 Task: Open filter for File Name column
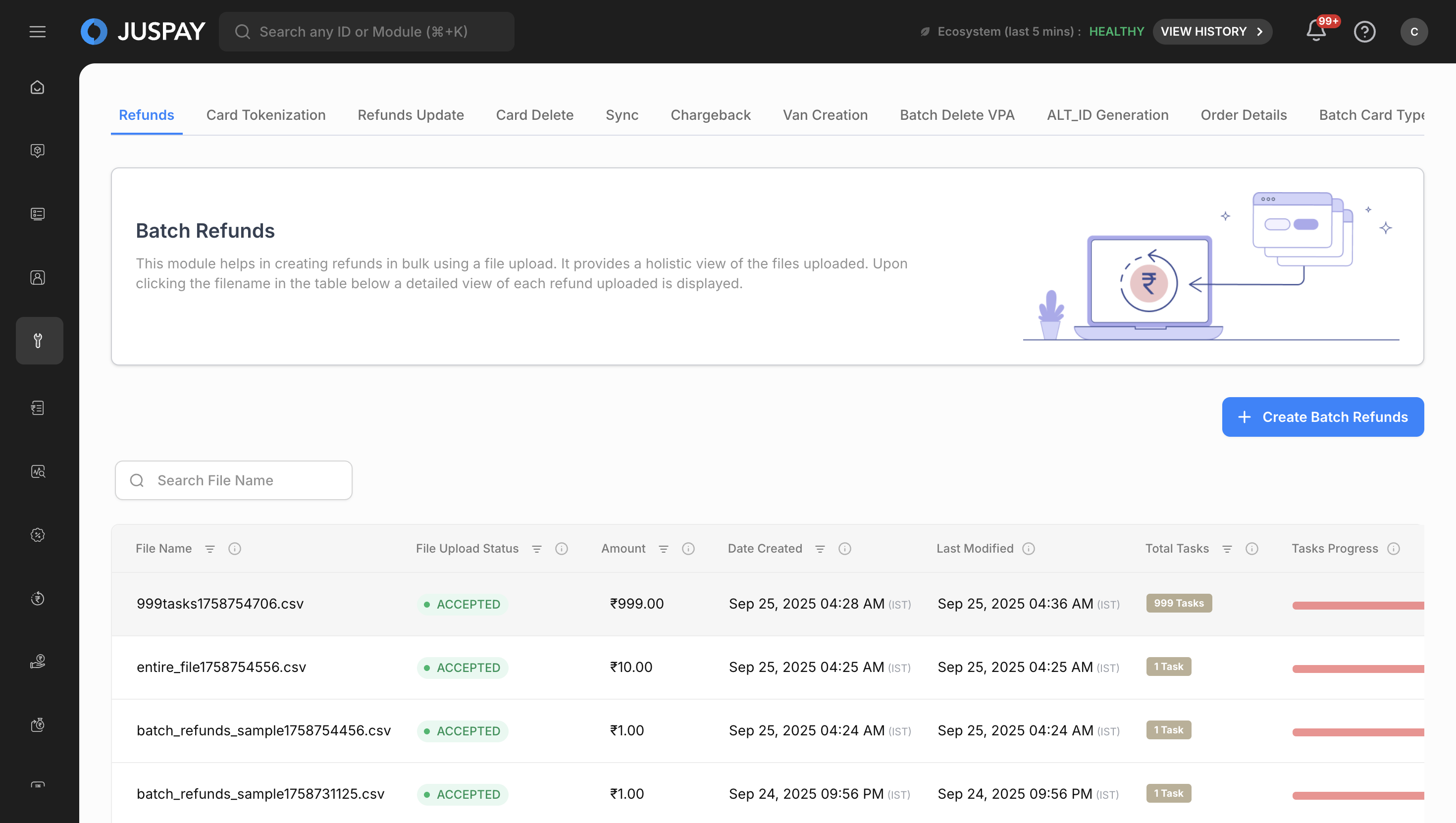coord(209,548)
